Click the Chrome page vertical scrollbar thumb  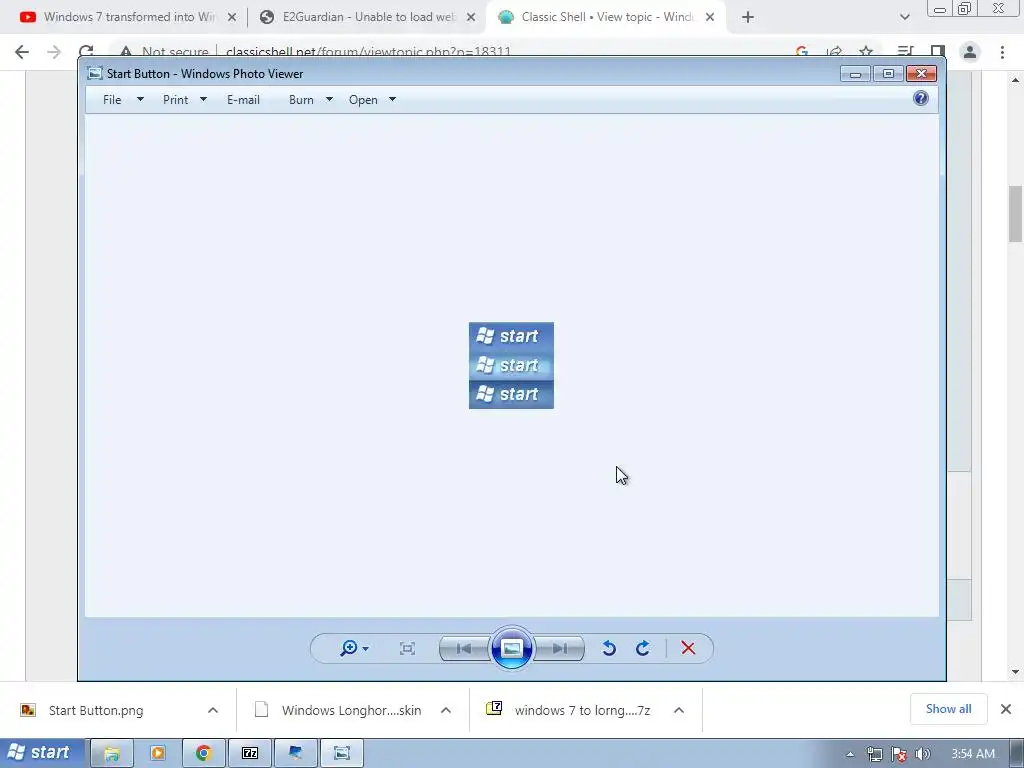tap(1015, 214)
